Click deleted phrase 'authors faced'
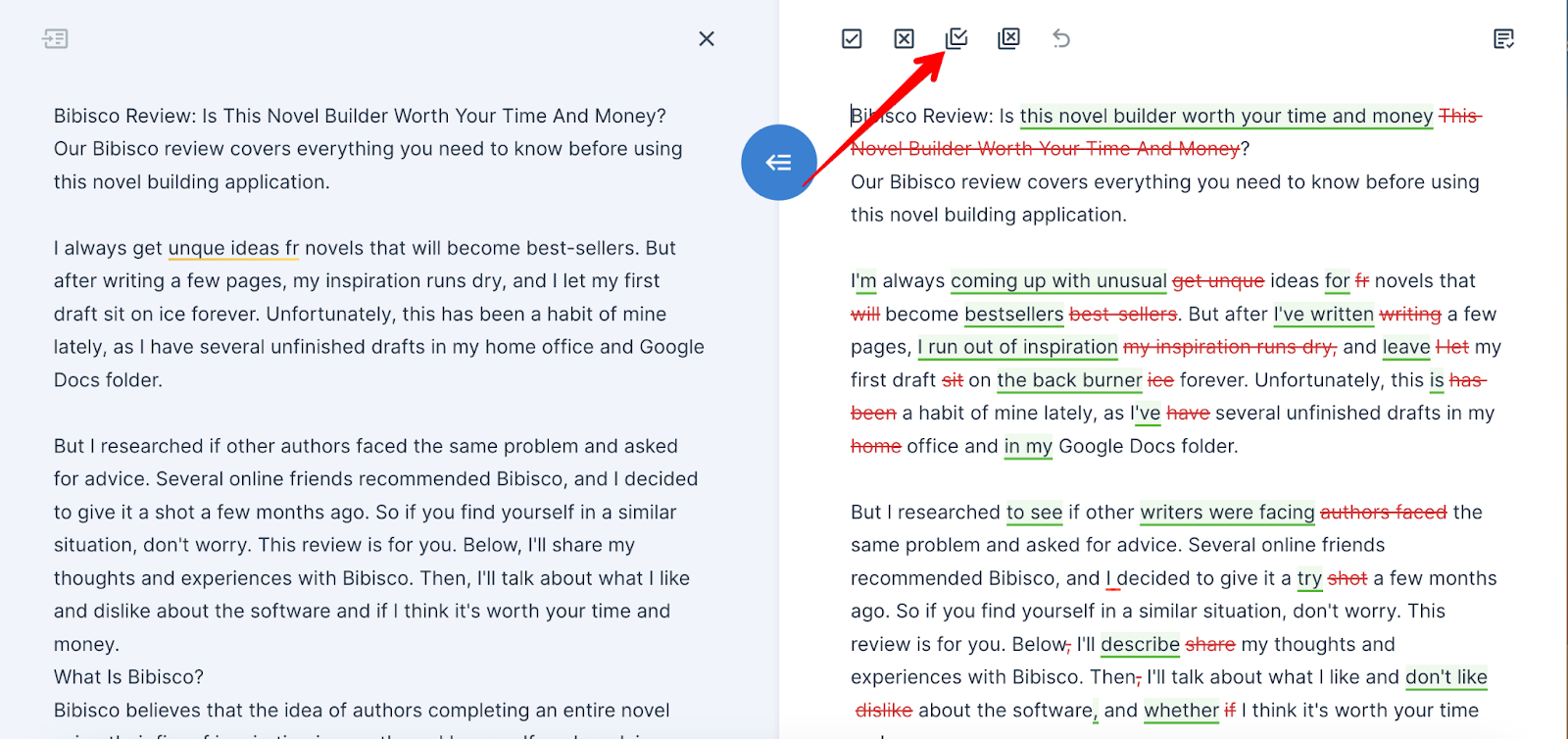1568x739 pixels. [x=1384, y=513]
